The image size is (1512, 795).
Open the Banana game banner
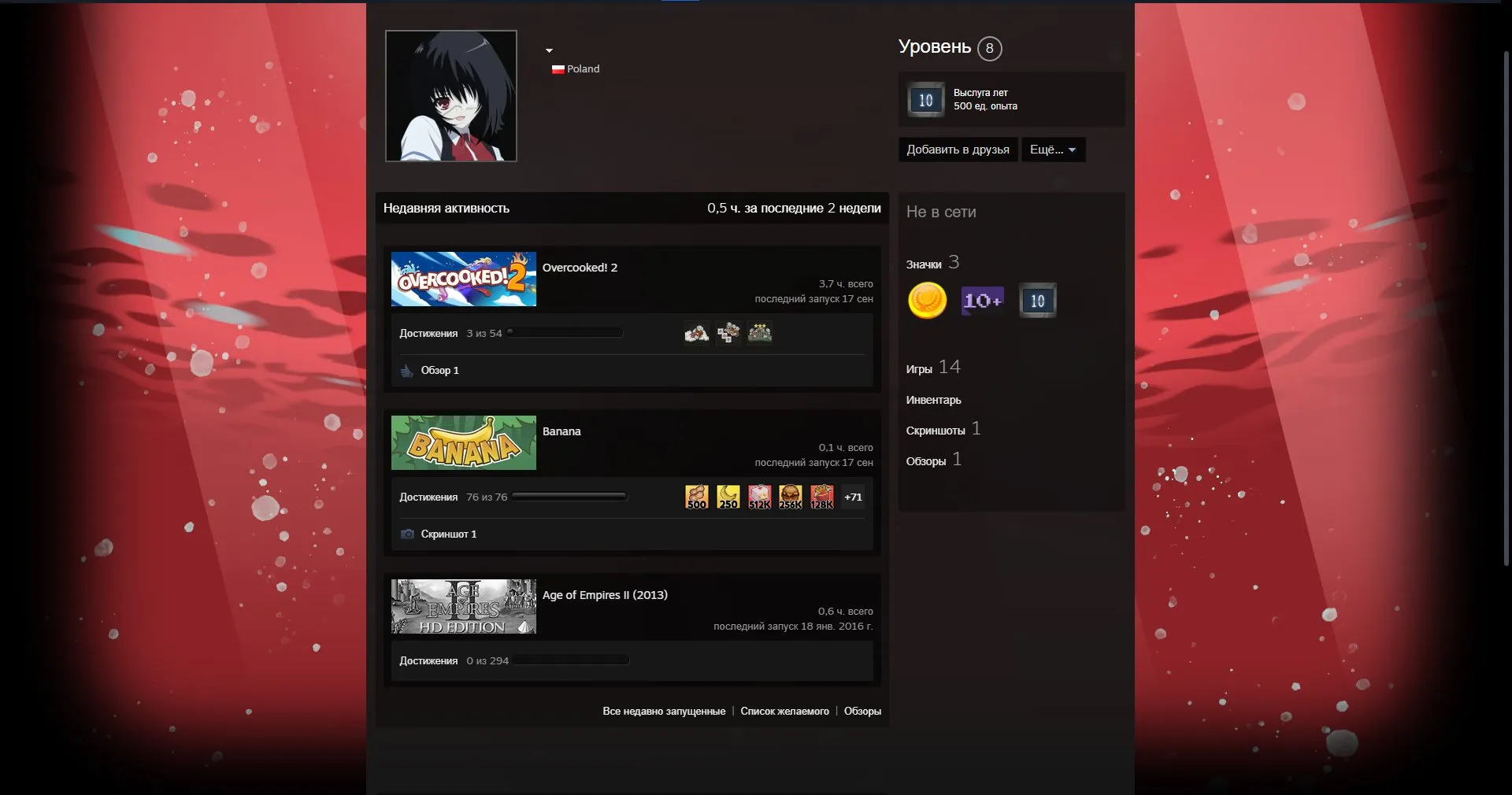464,442
